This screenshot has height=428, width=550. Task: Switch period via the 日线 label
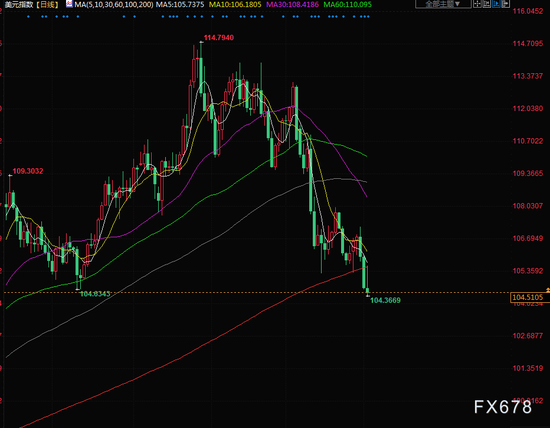click(x=47, y=5)
